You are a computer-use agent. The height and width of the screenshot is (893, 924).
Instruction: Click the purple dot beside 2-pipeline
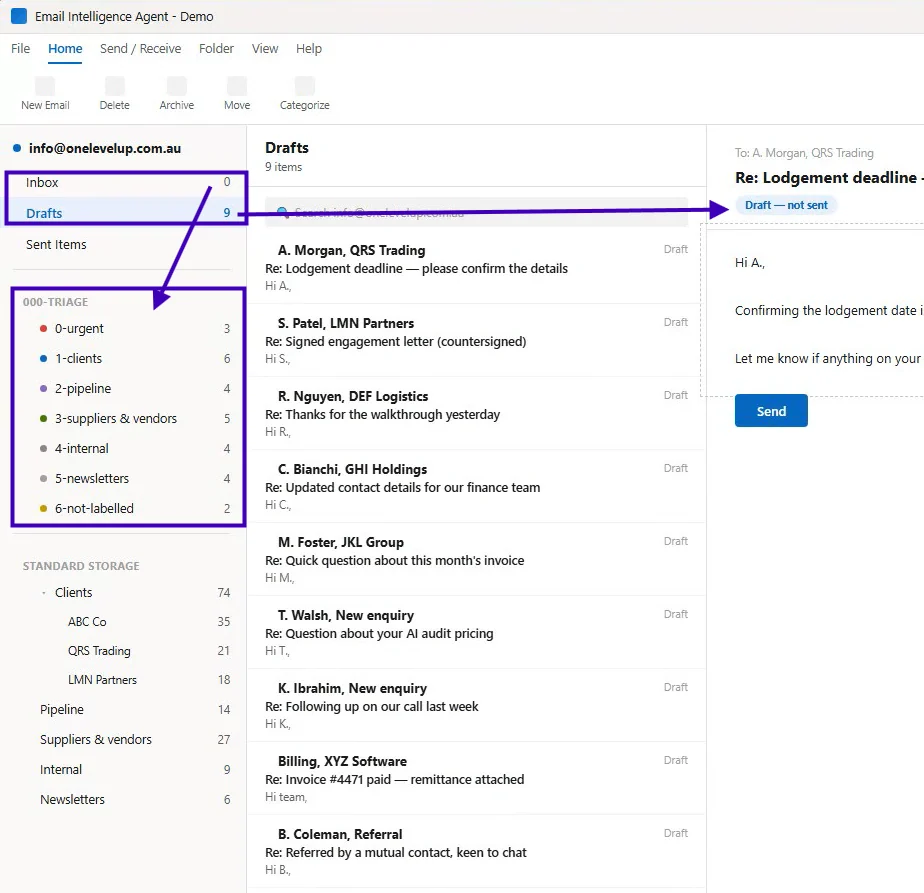(x=43, y=388)
